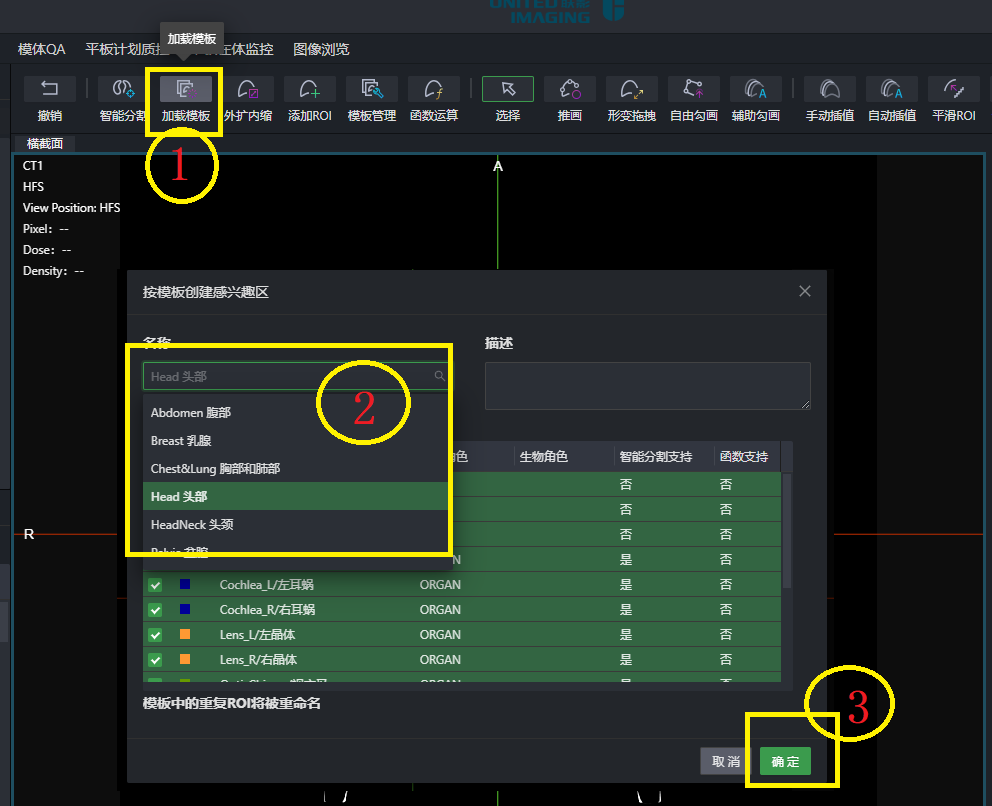
Task: Open the 图像浏览 tab
Action: 321,49
